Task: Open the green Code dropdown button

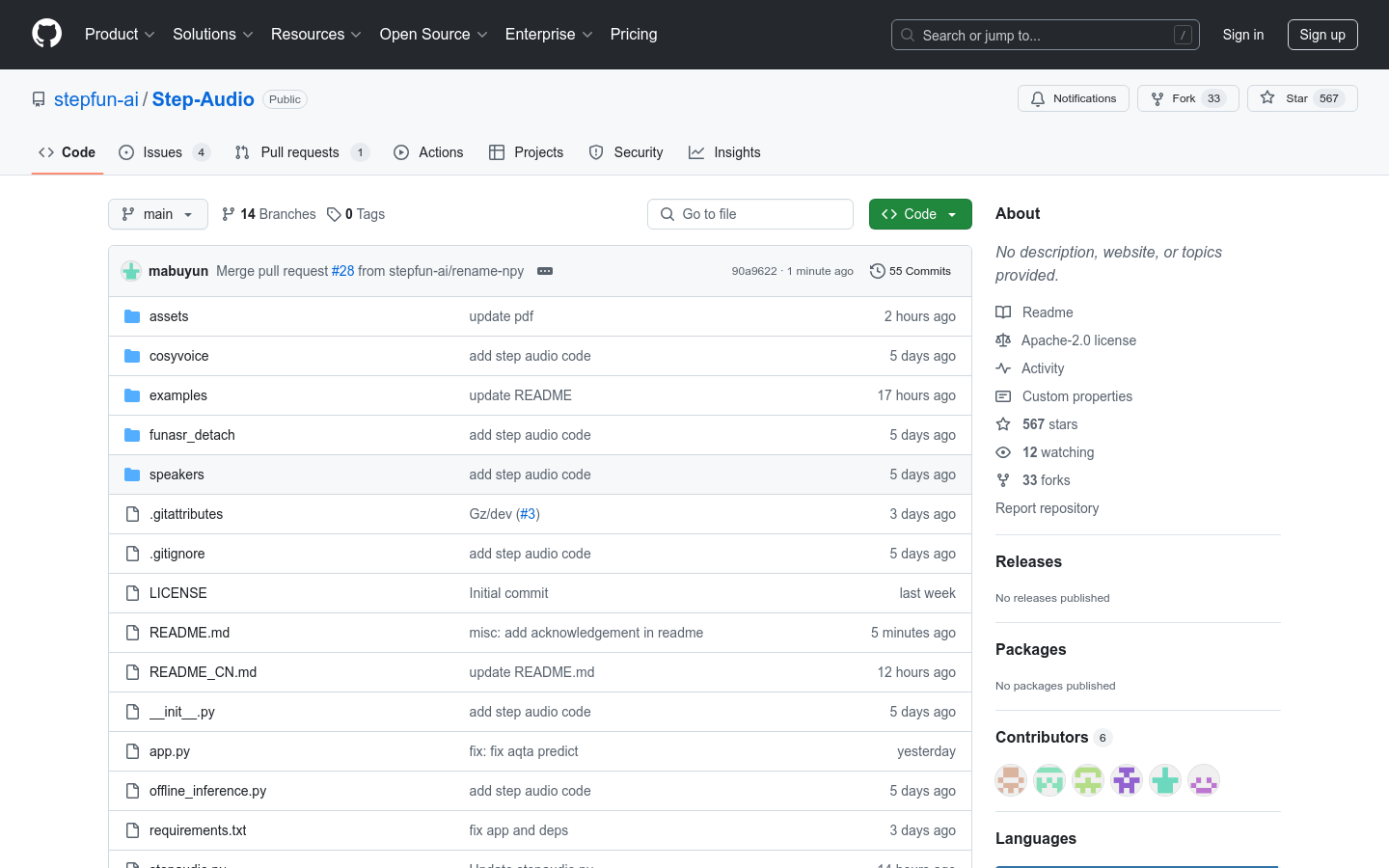Action: tap(920, 214)
